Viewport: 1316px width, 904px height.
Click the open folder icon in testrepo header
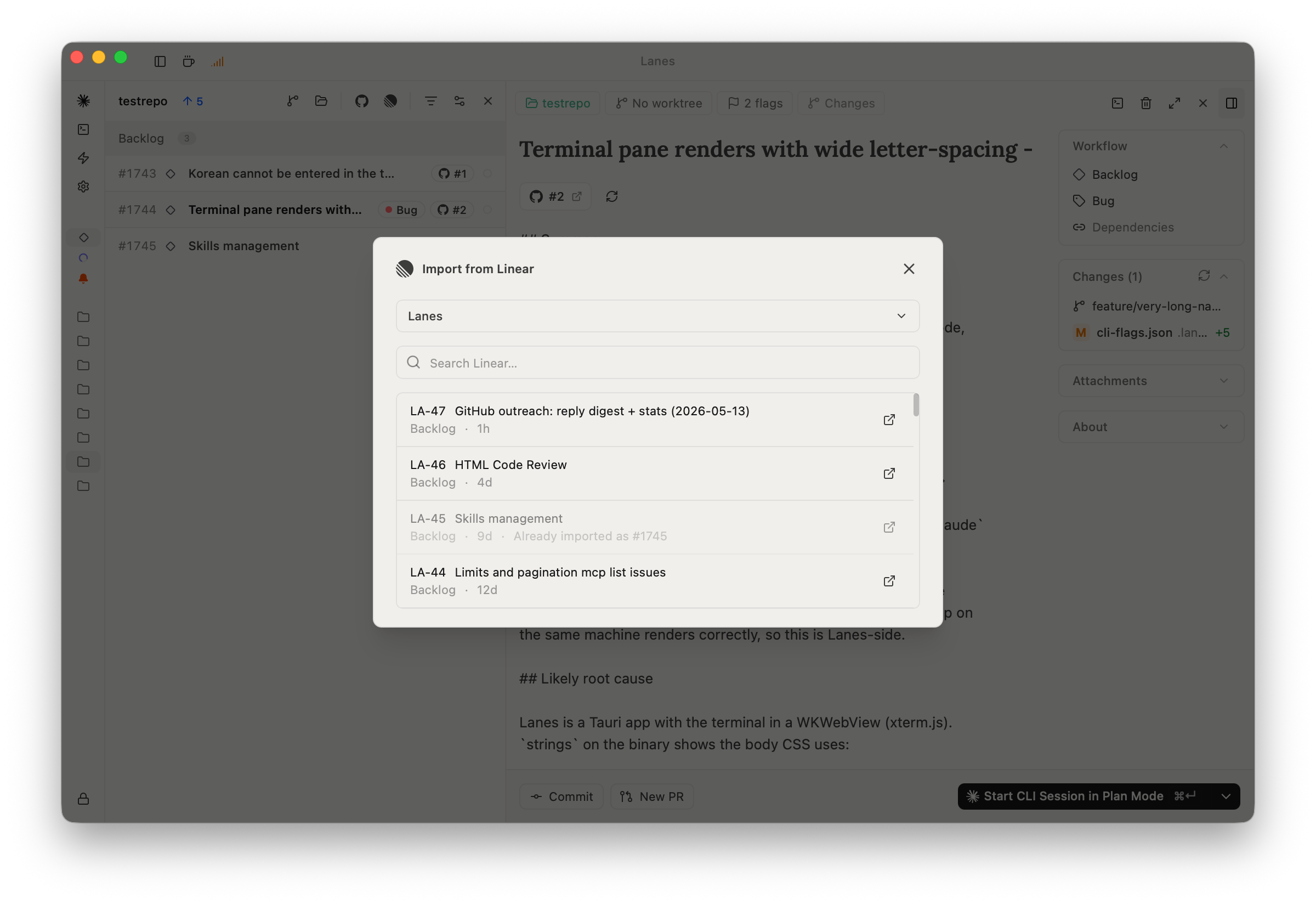point(321,101)
